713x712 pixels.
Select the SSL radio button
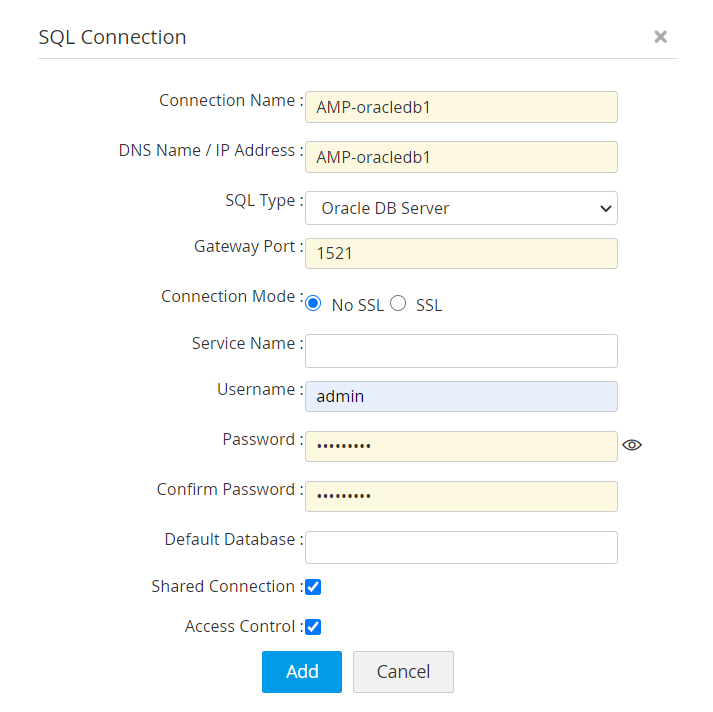point(398,304)
